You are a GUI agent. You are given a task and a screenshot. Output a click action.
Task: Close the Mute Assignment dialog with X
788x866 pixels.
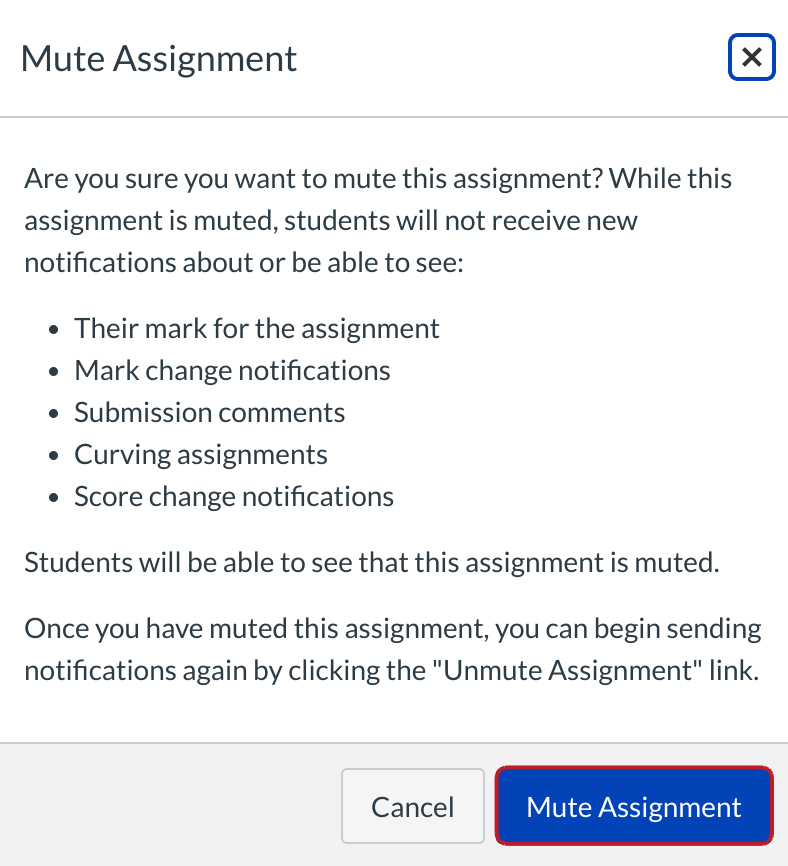pyautogui.click(x=751, y=58)
